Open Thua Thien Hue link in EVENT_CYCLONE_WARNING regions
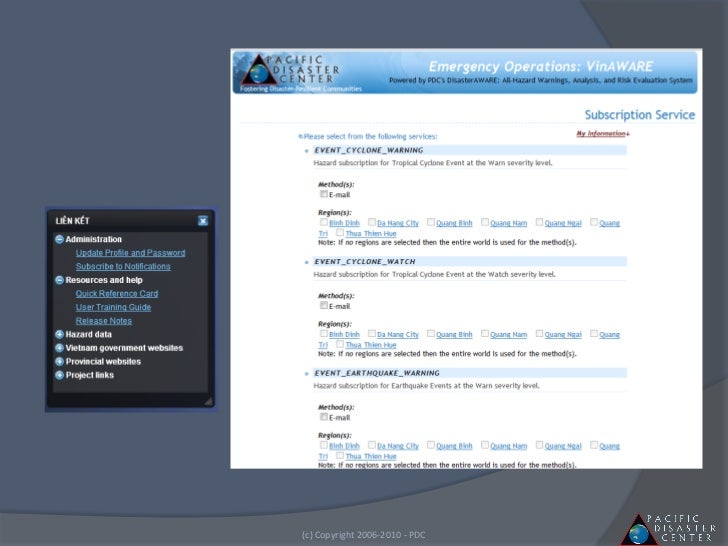 tap(371, 234)
